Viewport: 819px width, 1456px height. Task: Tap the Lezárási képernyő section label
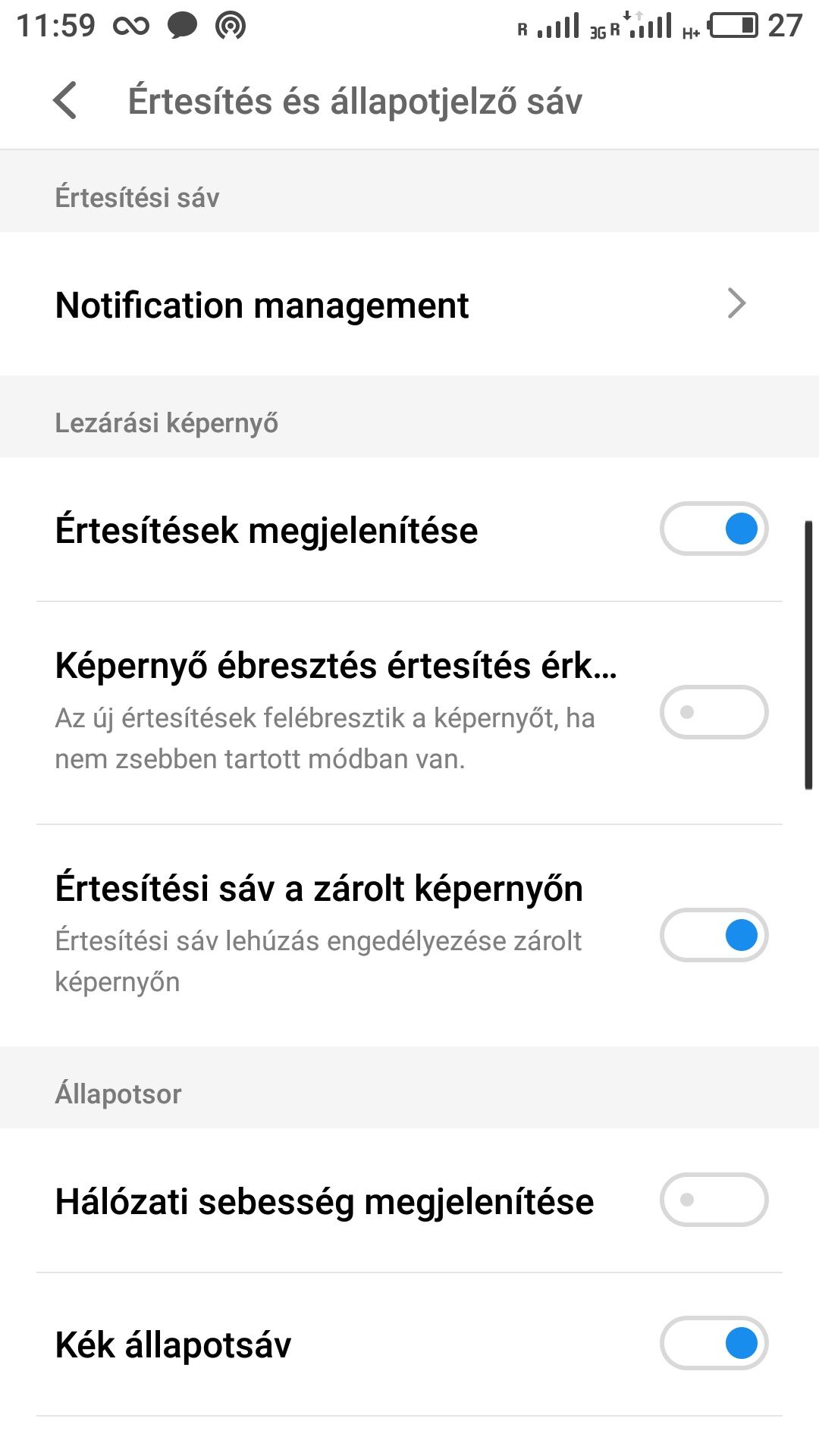point(167,423)
